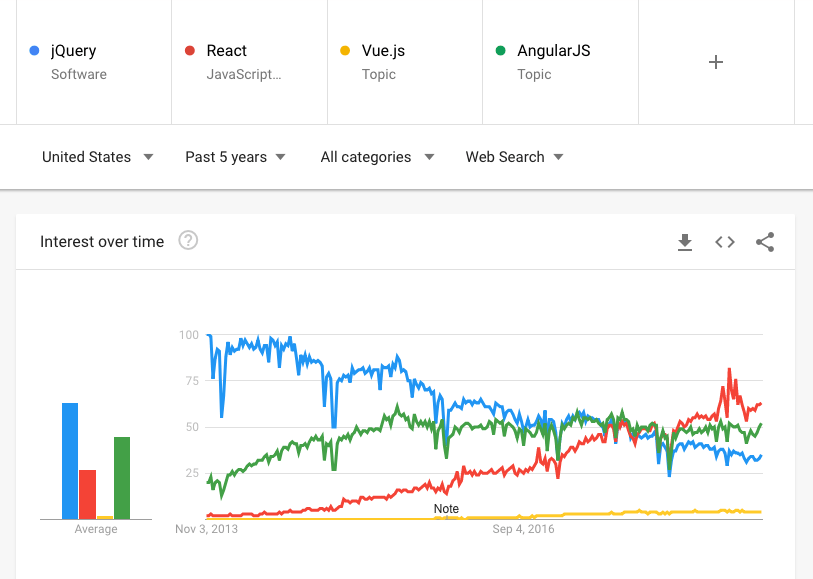This screenshot has height=579, width=813.
Task: Click the Interest over time panel title
Action: click(x=102, y=241)
